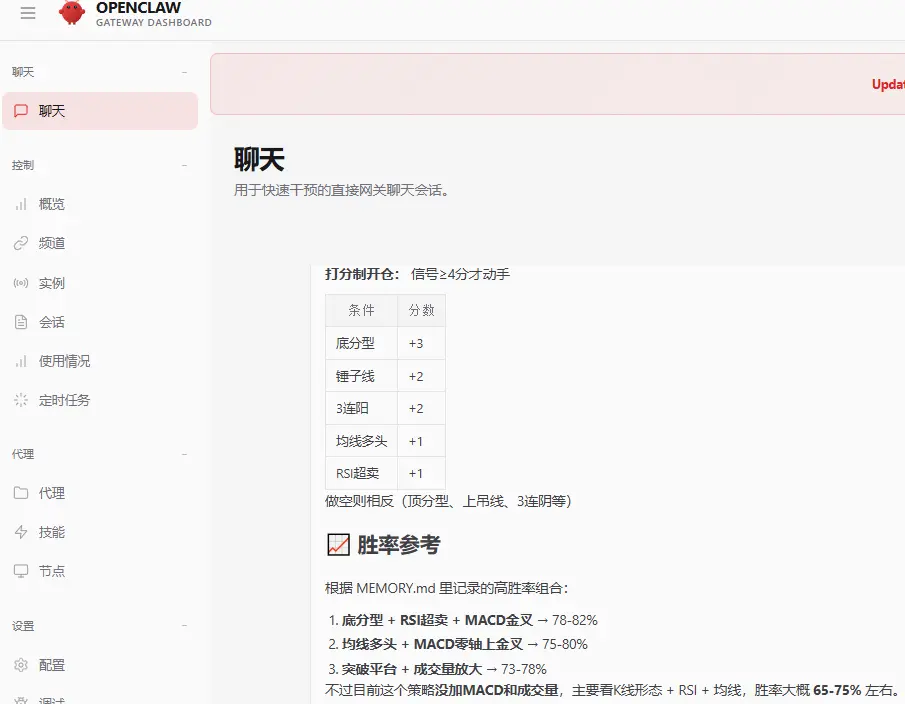Open 会话 using the document icon
Image resolution: width=905 pixels, height=704 pixels.
click(19, 322)
